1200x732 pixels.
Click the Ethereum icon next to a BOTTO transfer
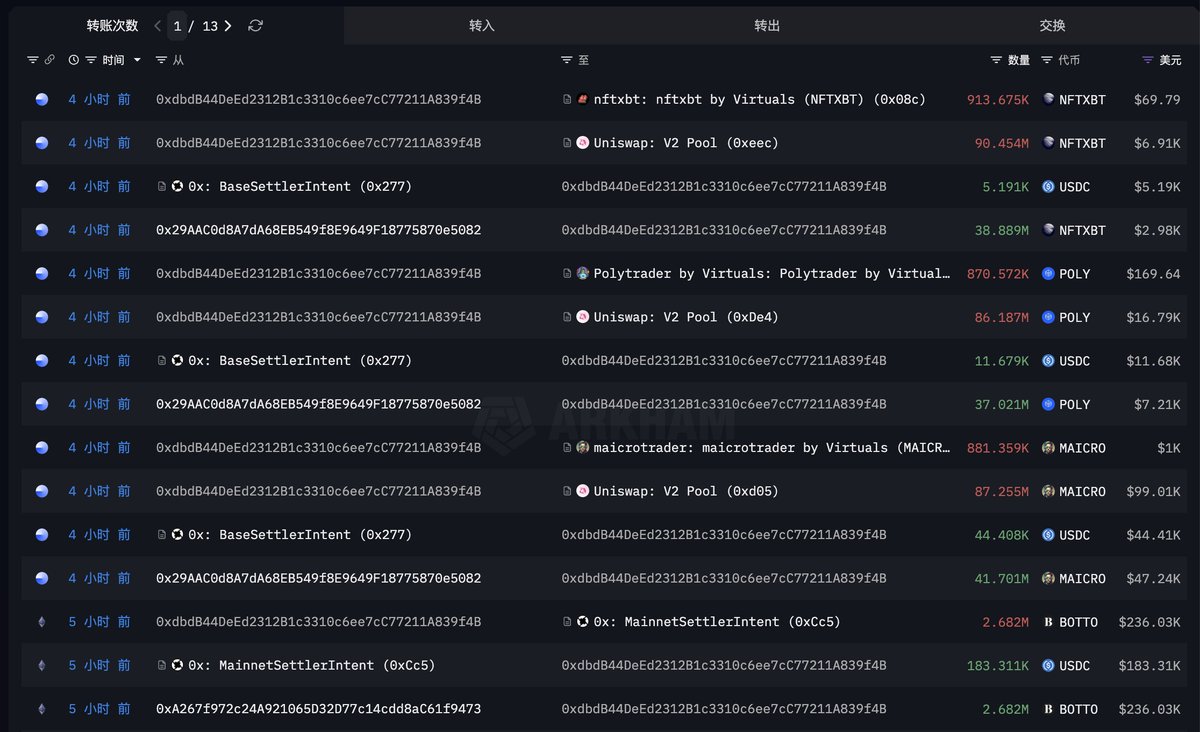41,621
